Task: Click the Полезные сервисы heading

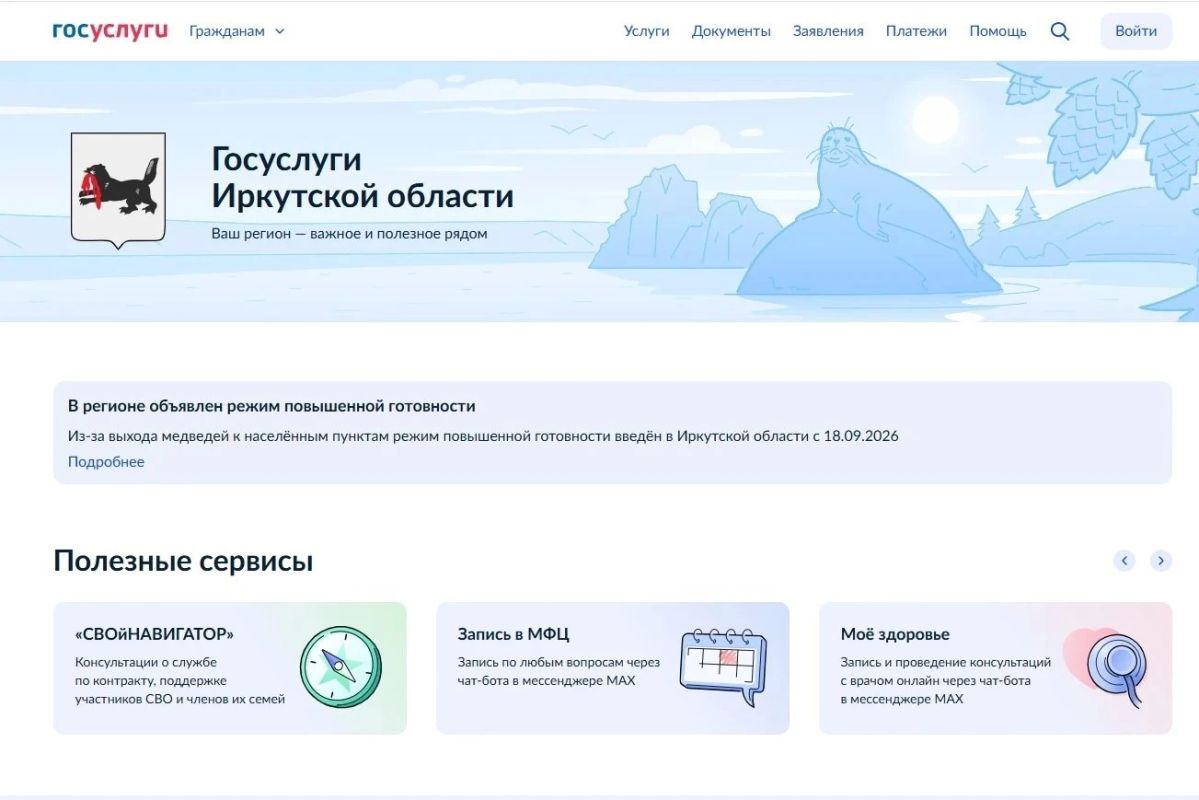Action: tap(183, 561)
